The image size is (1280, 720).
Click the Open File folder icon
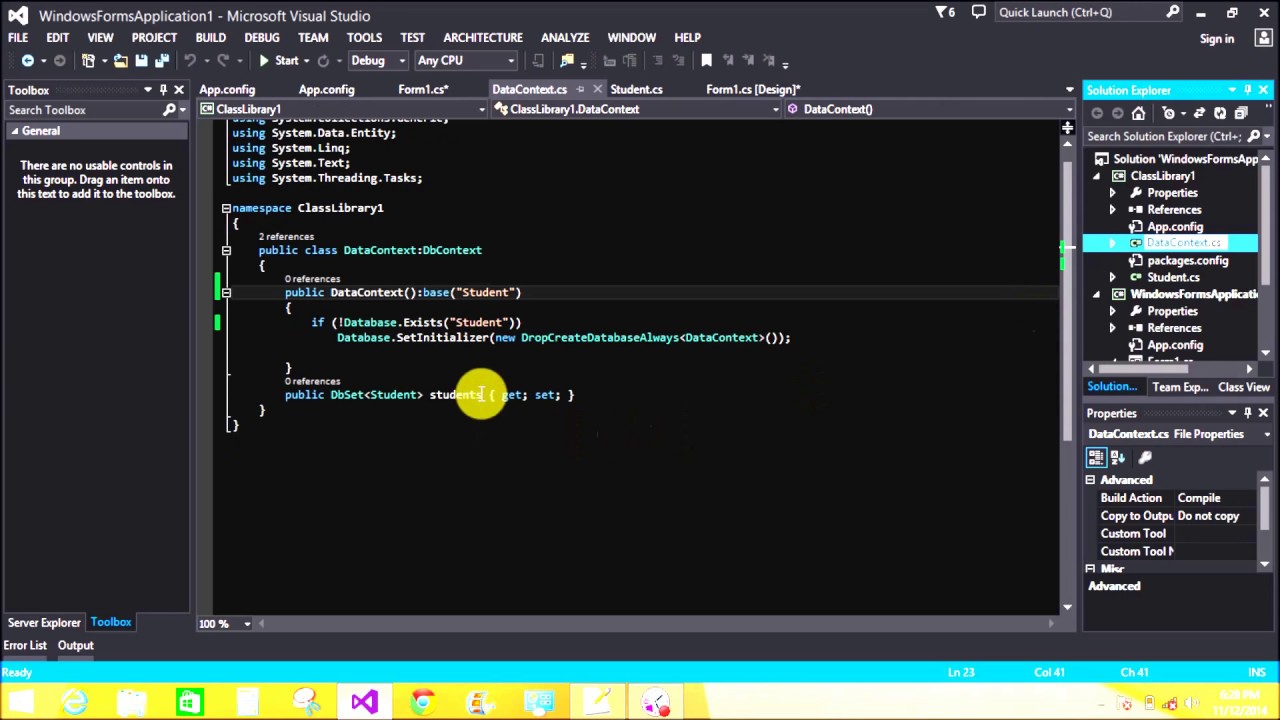click(x=120, y=61)
